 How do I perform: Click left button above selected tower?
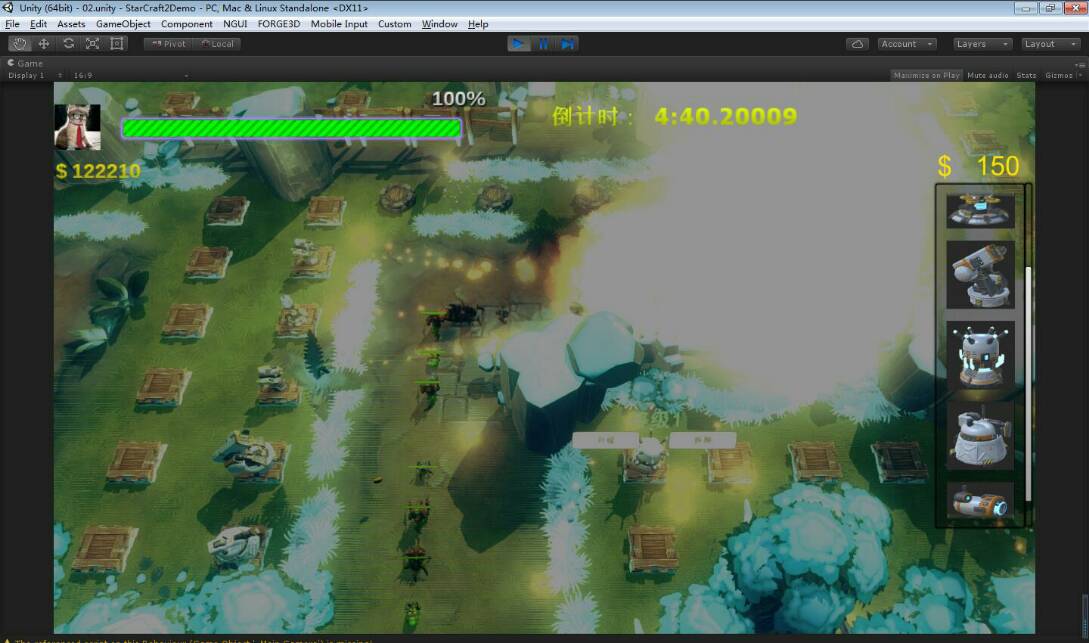(x=605, y=440)
